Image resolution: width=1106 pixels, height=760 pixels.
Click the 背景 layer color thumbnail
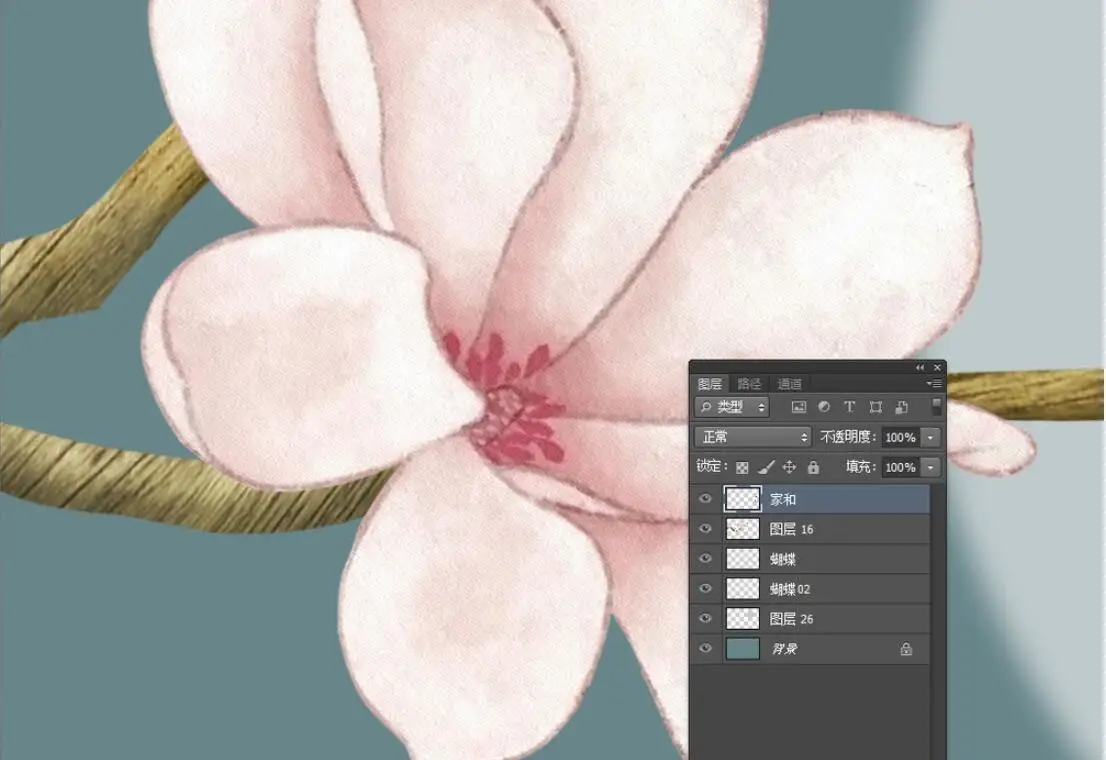(743, 649)
